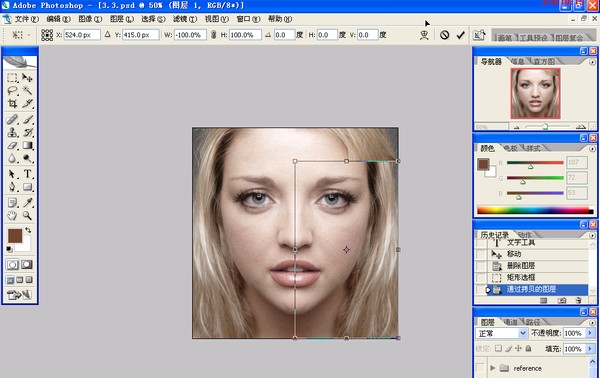Click the reference point locator grid
Screen dimensions: 600x378
click(x=47, y=35)
